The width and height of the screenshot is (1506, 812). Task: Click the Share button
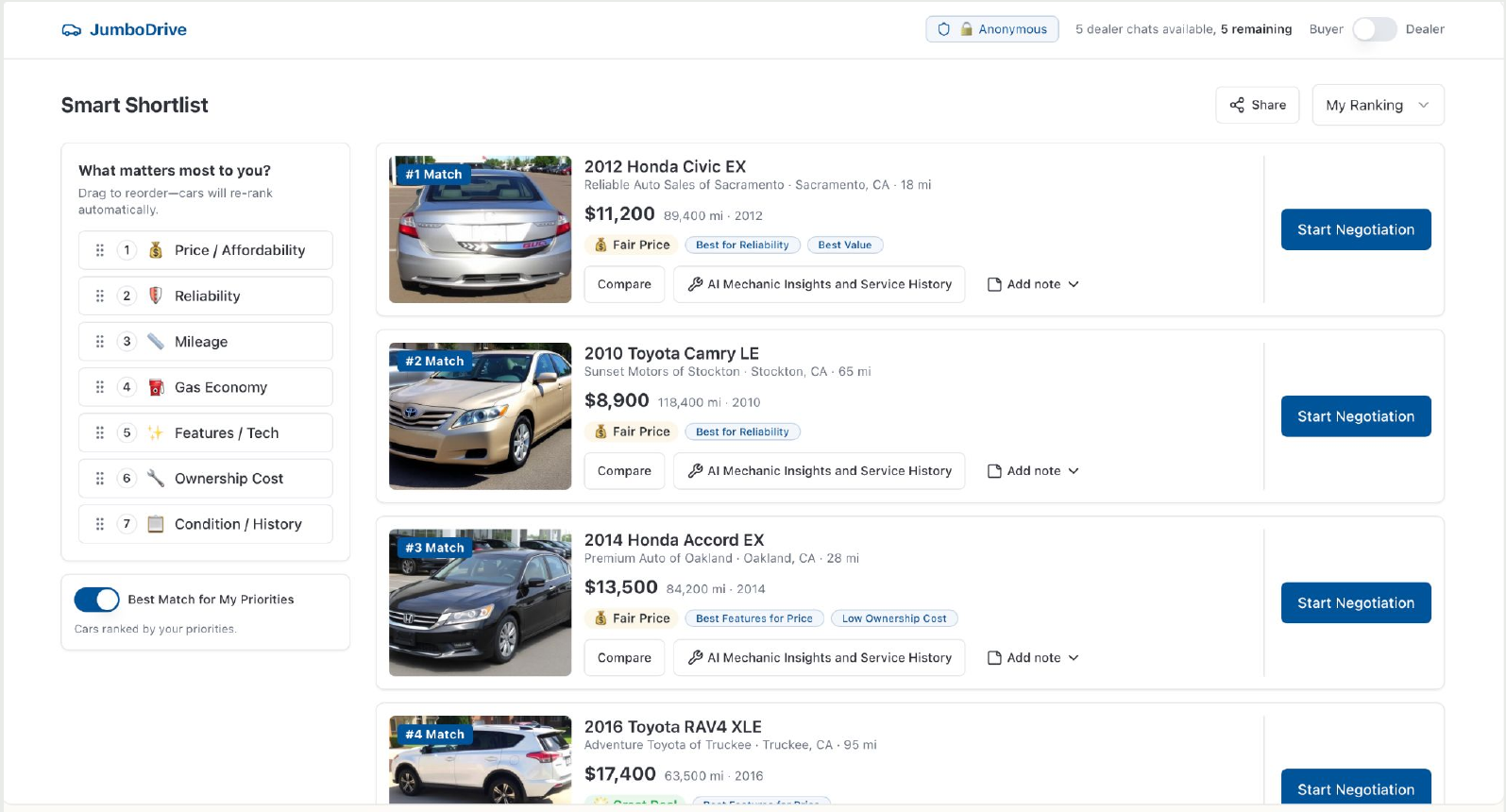point(1258,105)
